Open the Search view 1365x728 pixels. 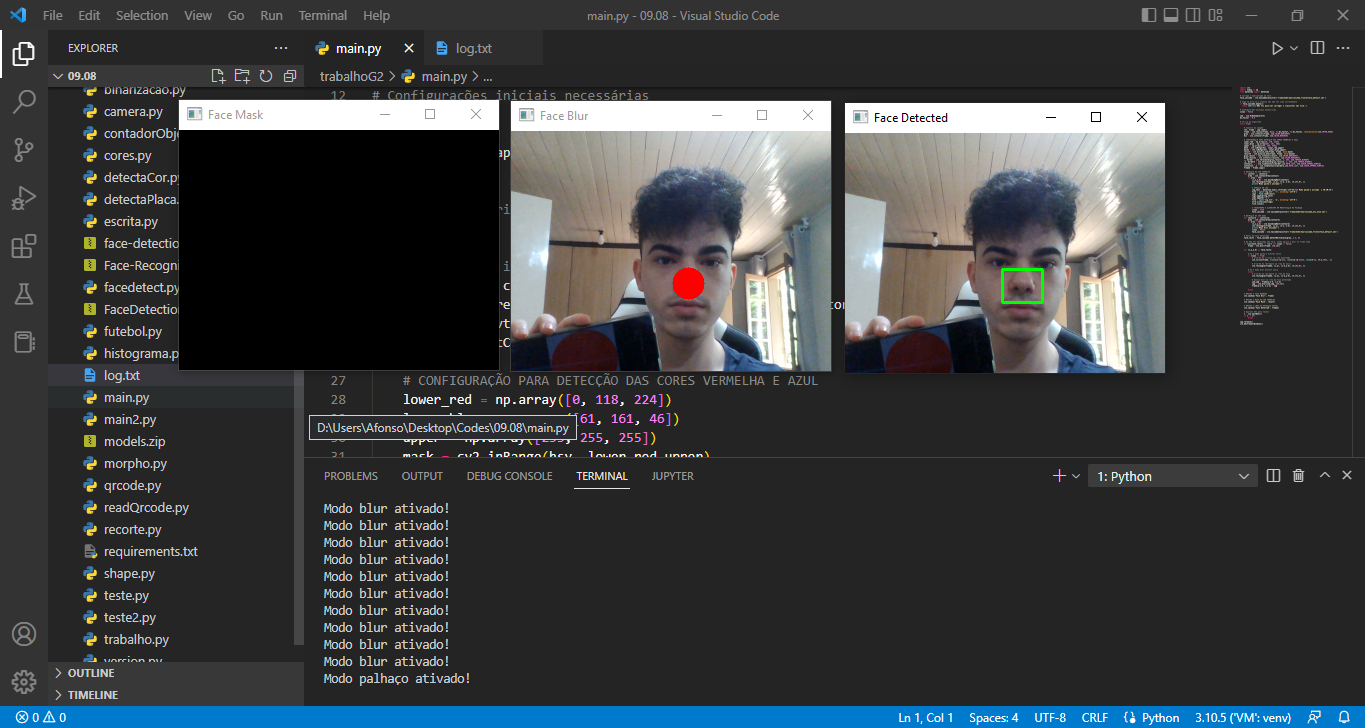pos(24,101)
